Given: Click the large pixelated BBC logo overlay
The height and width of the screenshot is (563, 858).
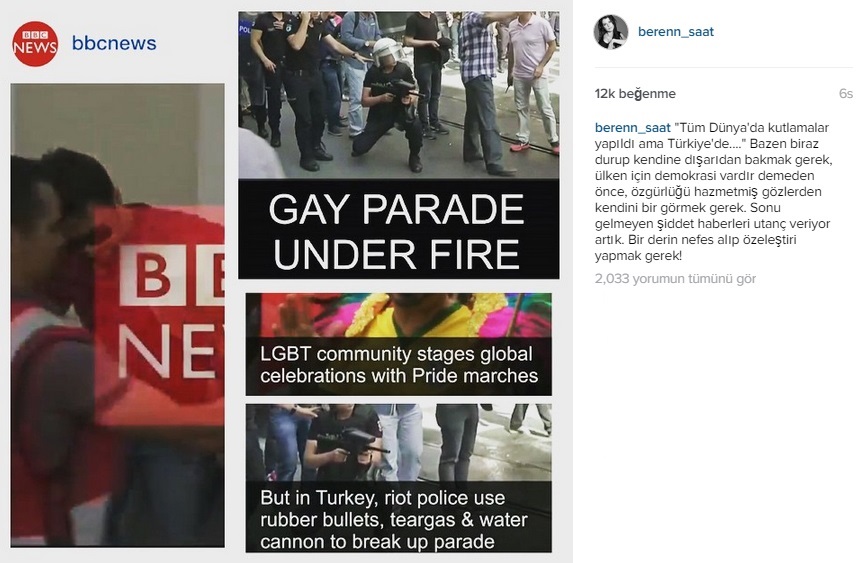Looking at the screenshot, I should click(159, 315).
